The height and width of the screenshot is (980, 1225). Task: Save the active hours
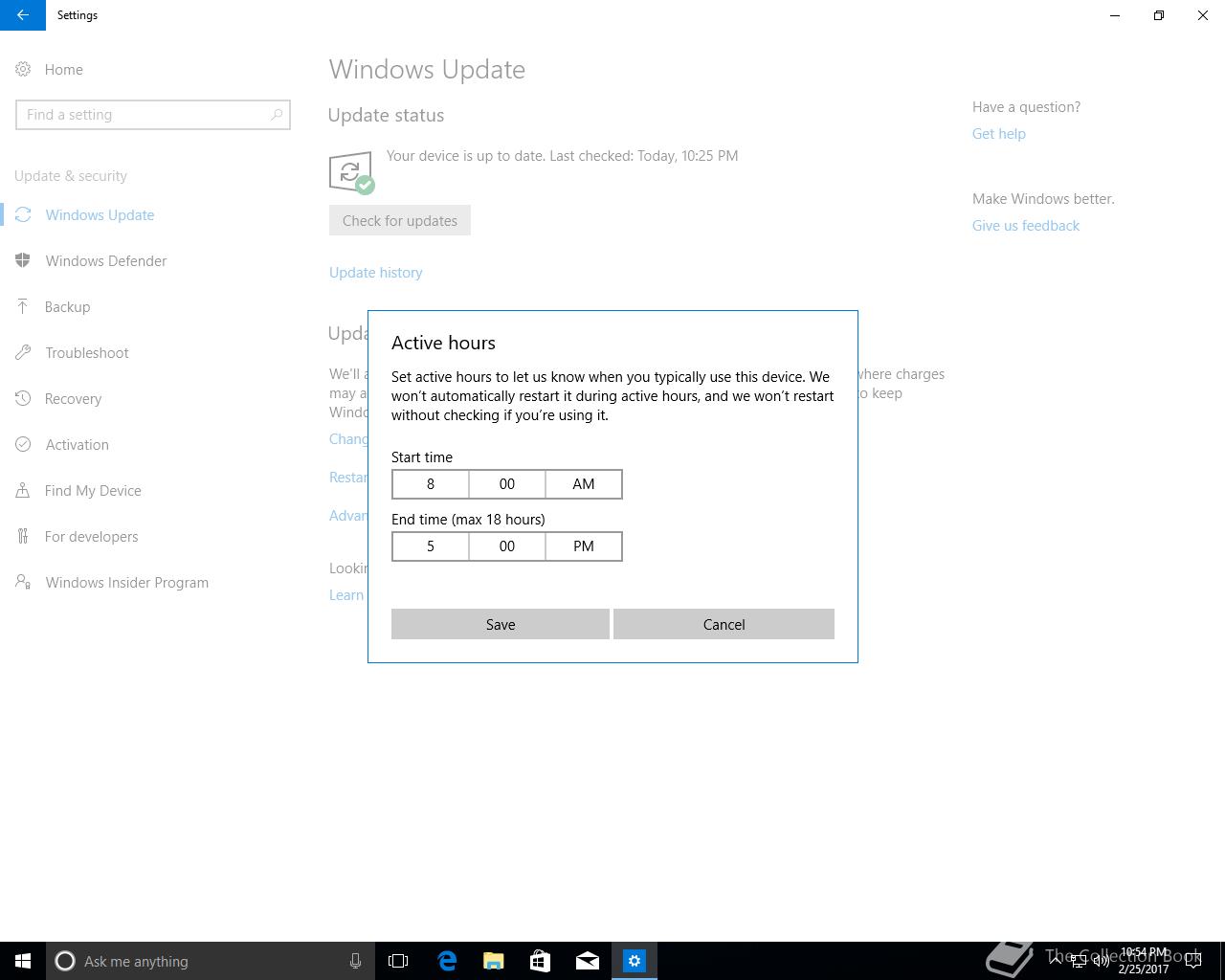click(x=501, y=624)
